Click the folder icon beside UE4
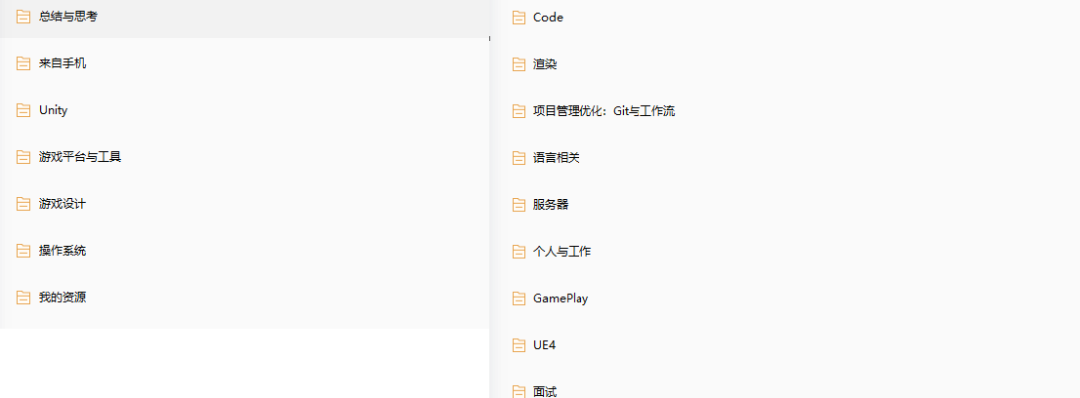Screen dimensions: 1080x398 (519, 345)
